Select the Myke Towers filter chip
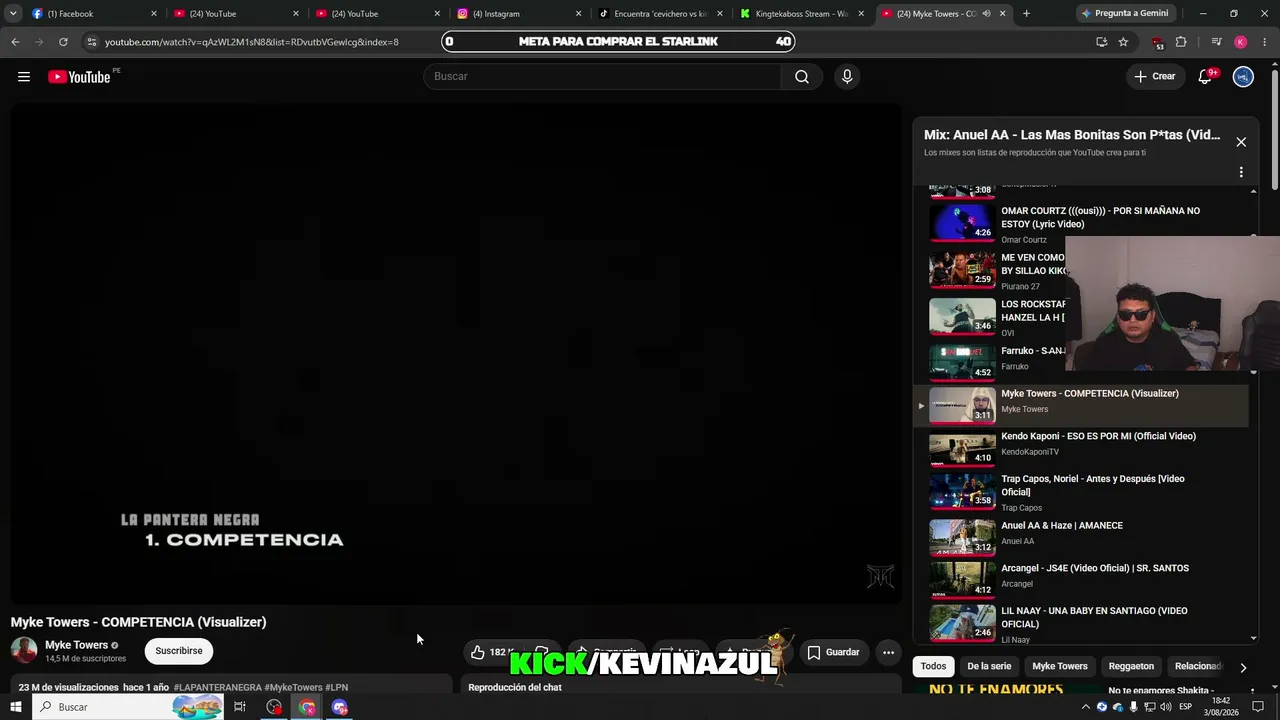1280x720 pixels. coord(1060,666)
